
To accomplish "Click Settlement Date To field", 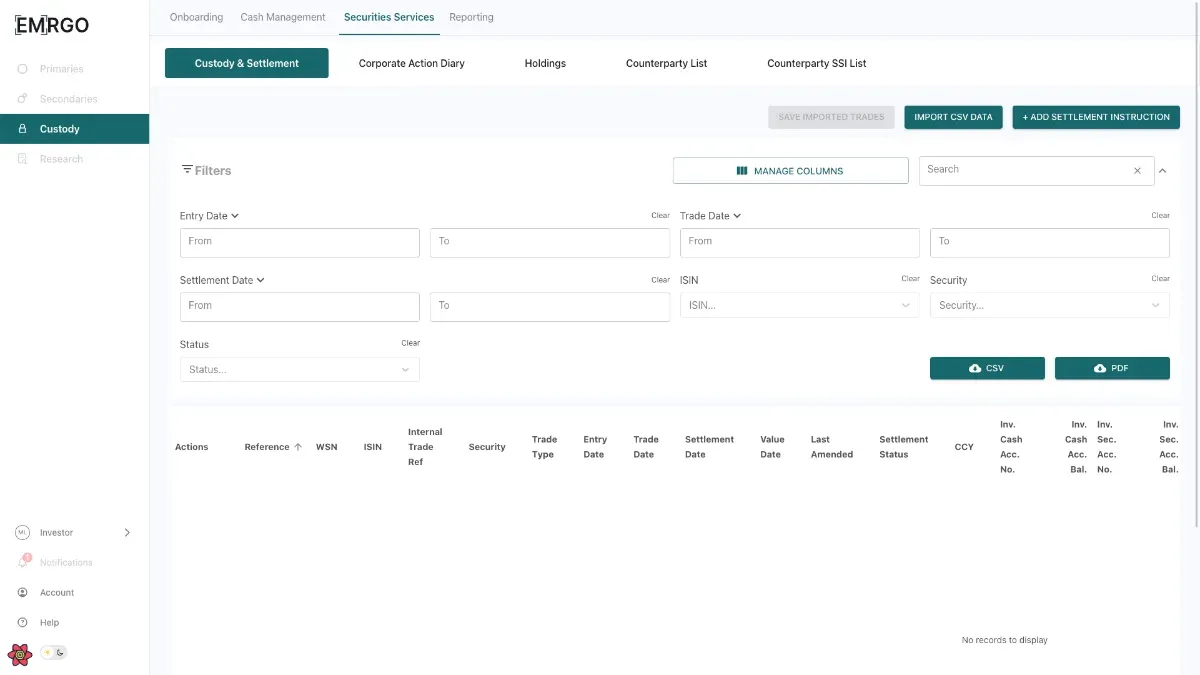I will 550,307.
